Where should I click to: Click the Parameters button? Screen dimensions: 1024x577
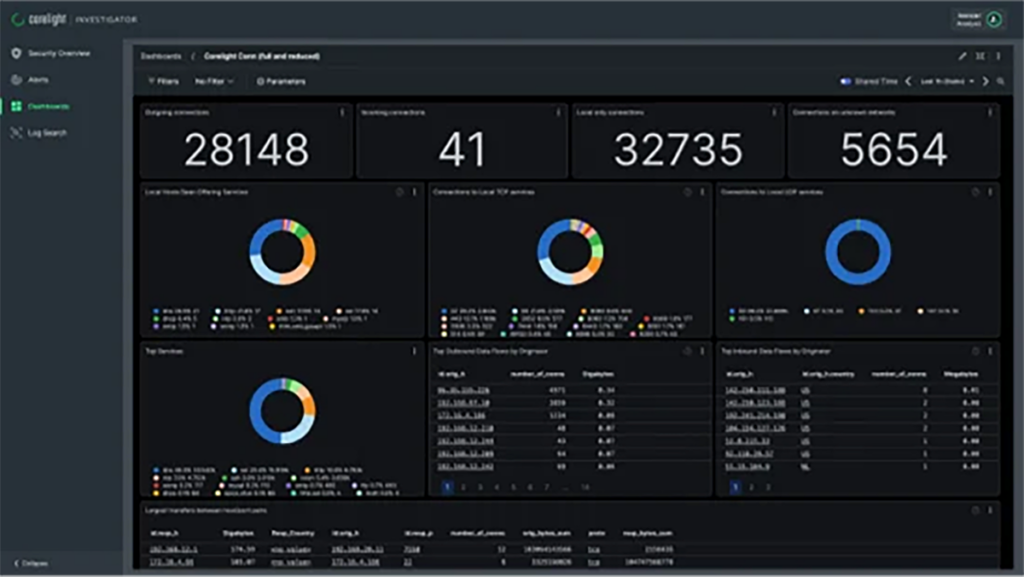coord(281,81)
